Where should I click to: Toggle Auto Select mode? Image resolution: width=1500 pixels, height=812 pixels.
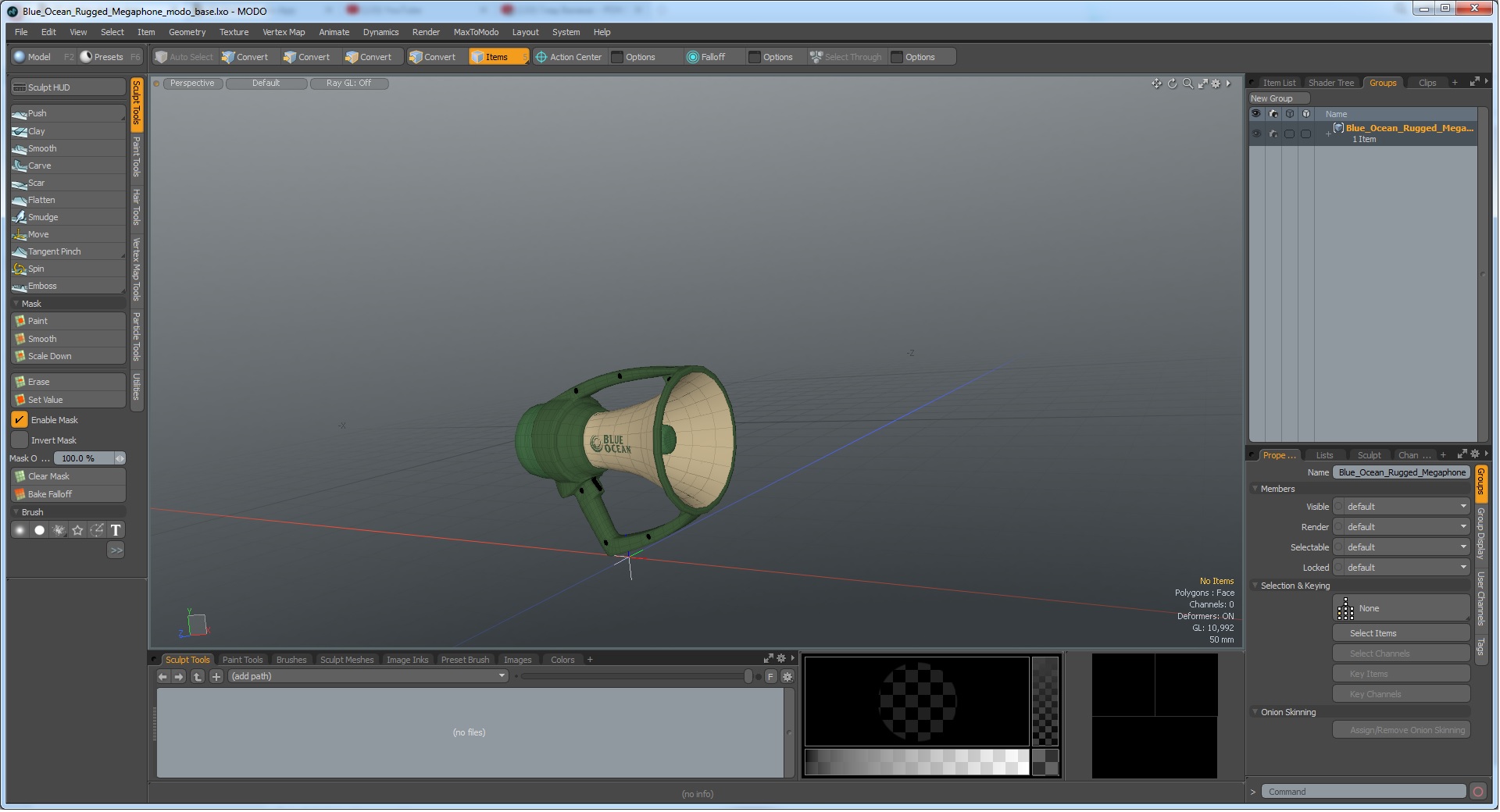pos(184,57)
